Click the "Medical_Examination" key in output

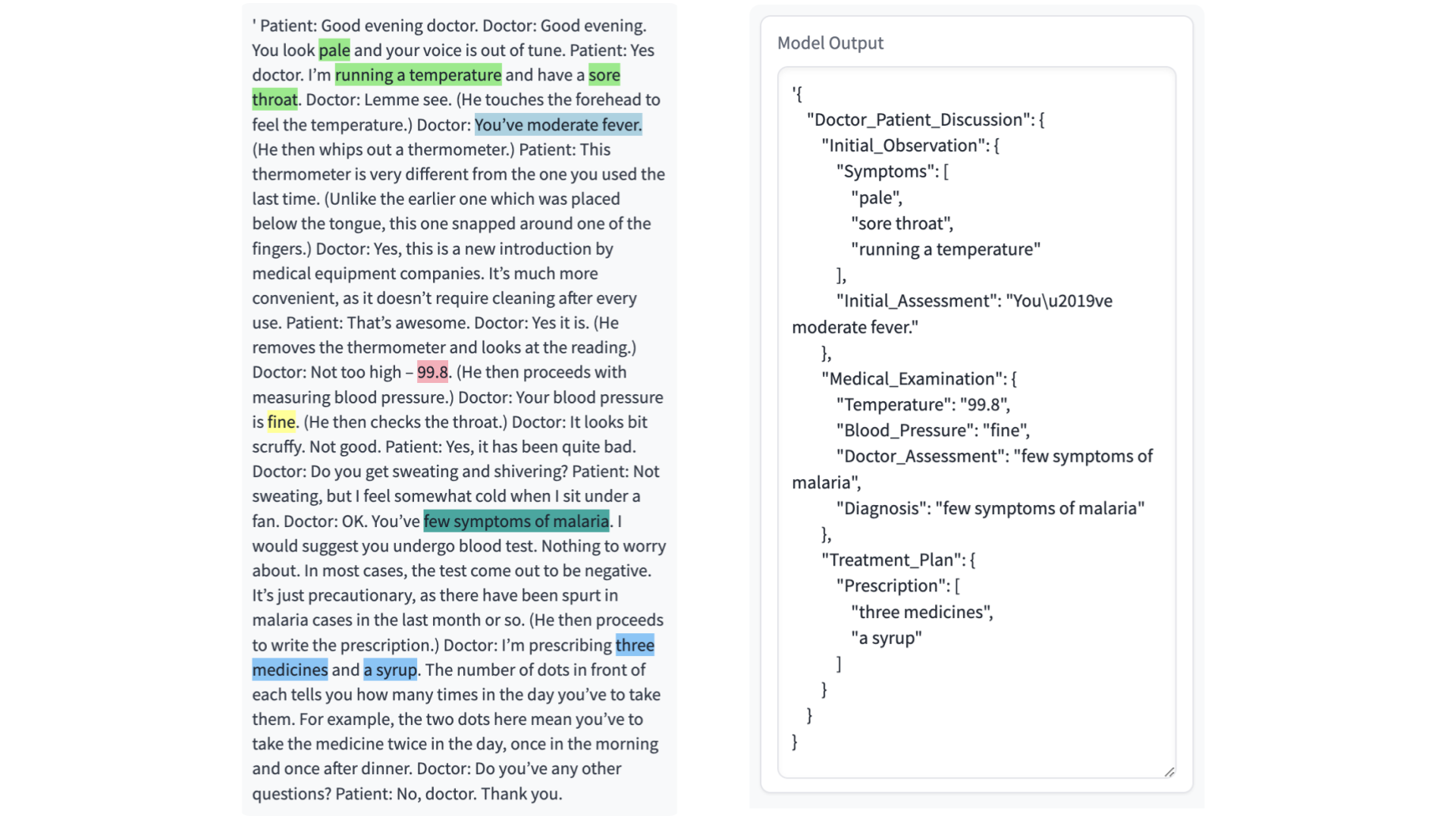915,379
